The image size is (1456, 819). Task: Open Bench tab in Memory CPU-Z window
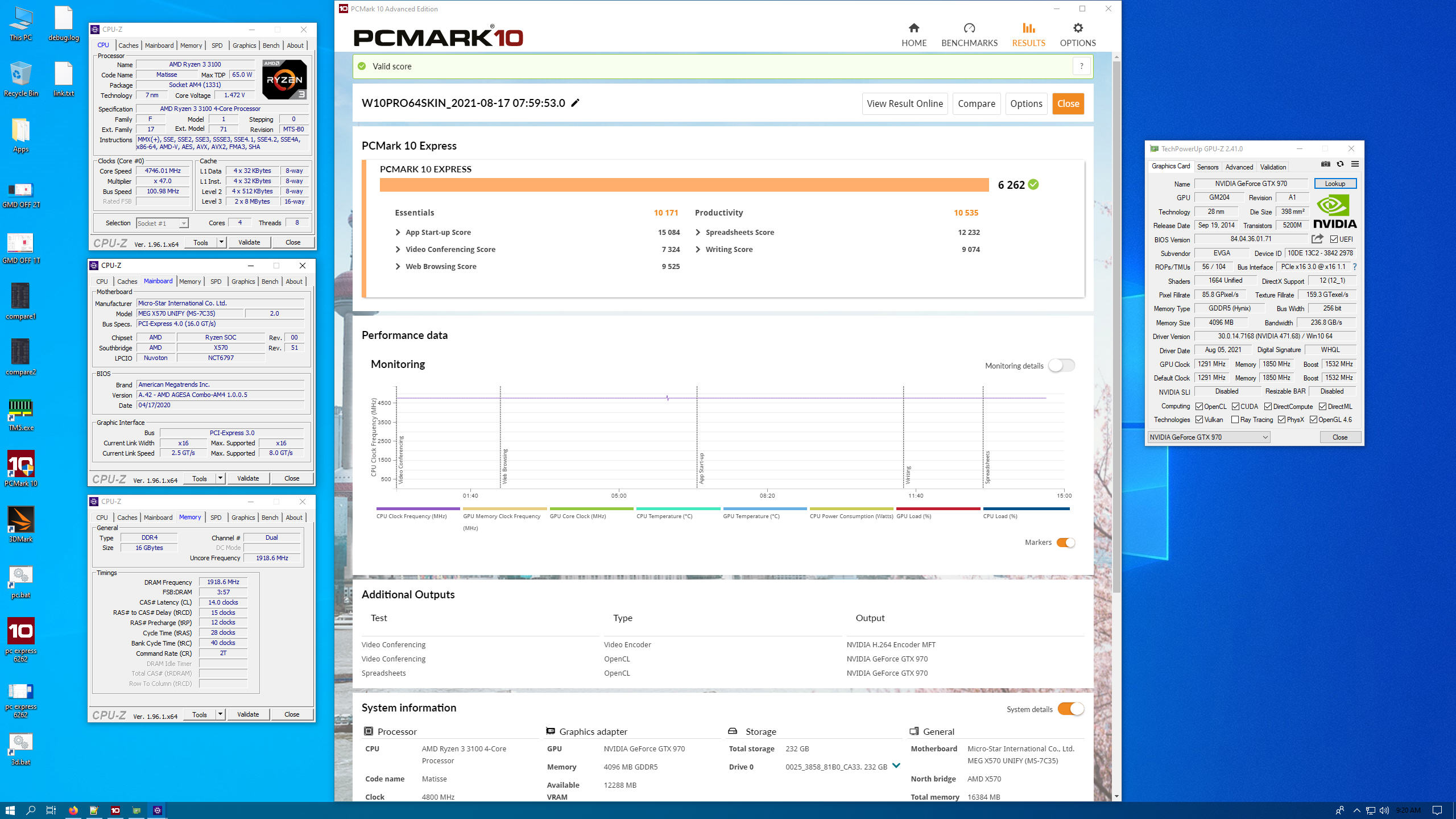coord(270,518)
